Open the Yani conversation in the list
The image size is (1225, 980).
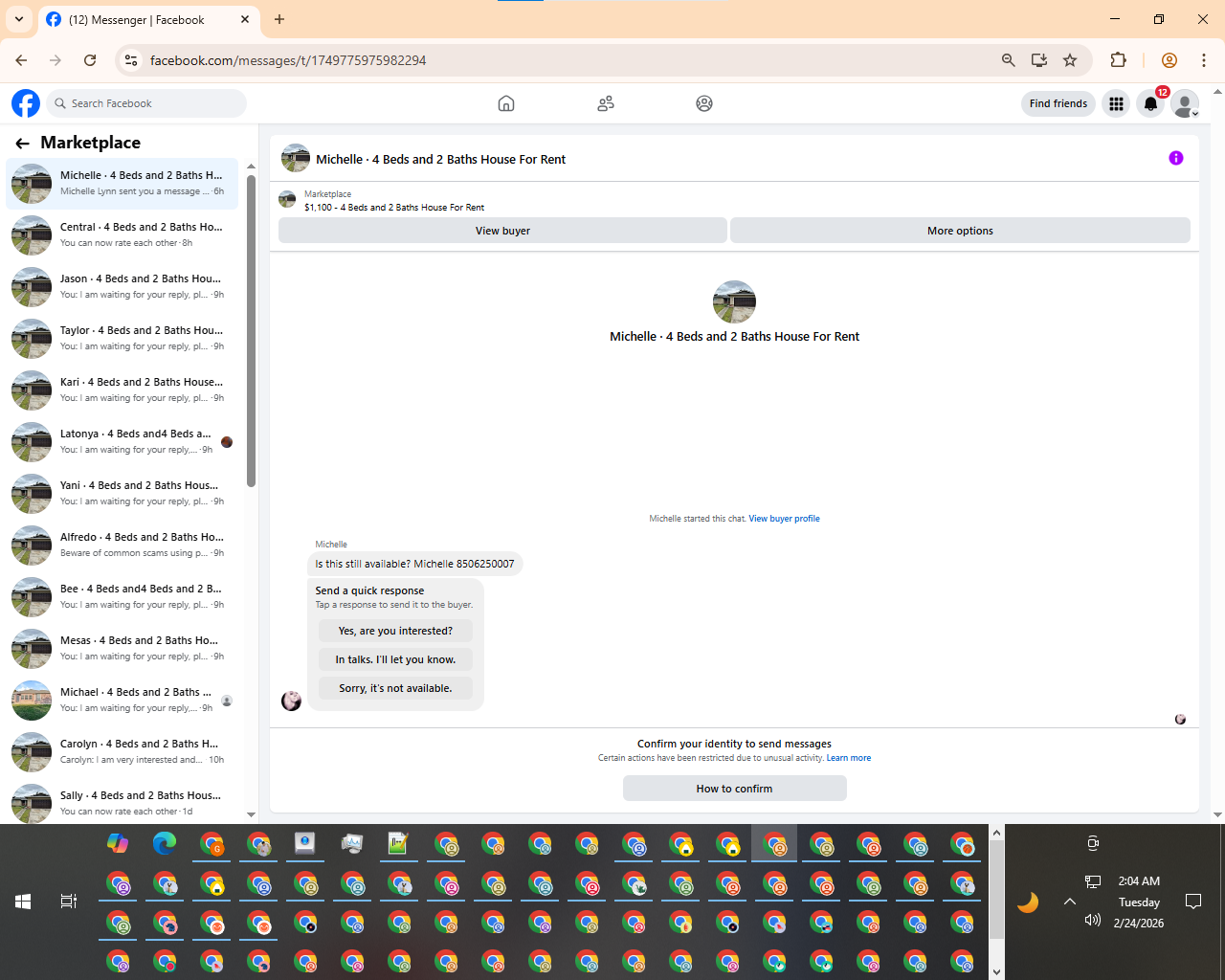[x=122, y=493]
